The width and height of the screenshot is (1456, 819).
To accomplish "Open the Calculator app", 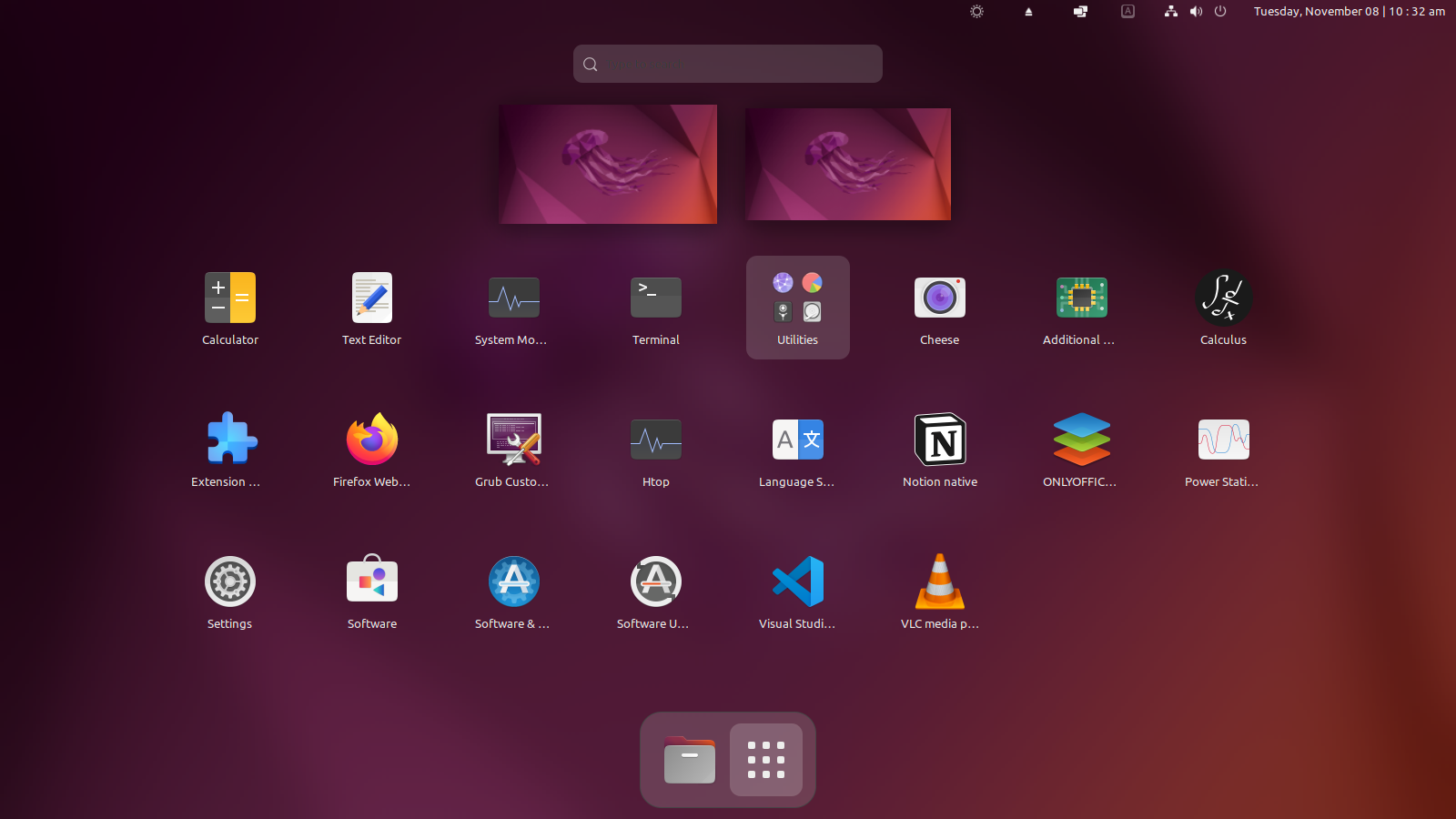I will [x=230, y=308].
